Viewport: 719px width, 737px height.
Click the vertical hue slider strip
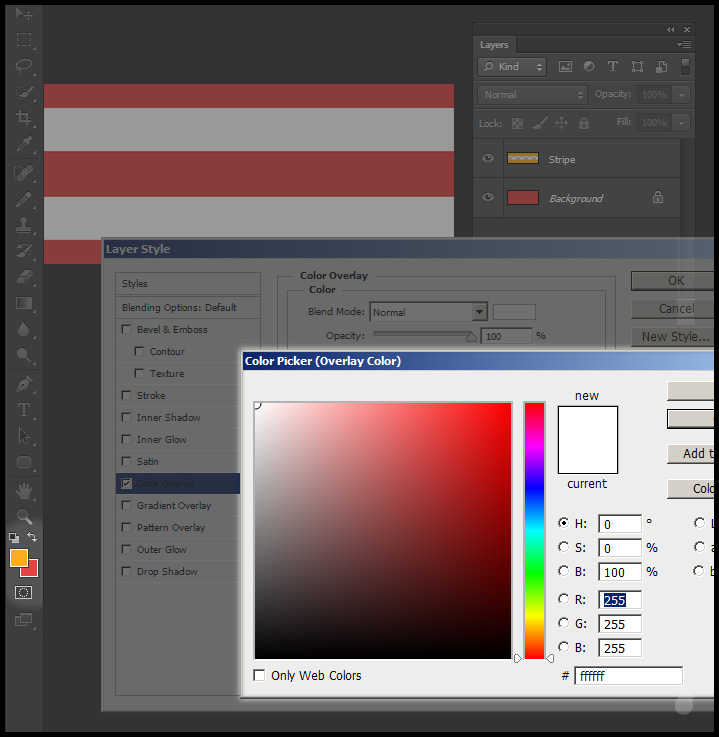534,530
